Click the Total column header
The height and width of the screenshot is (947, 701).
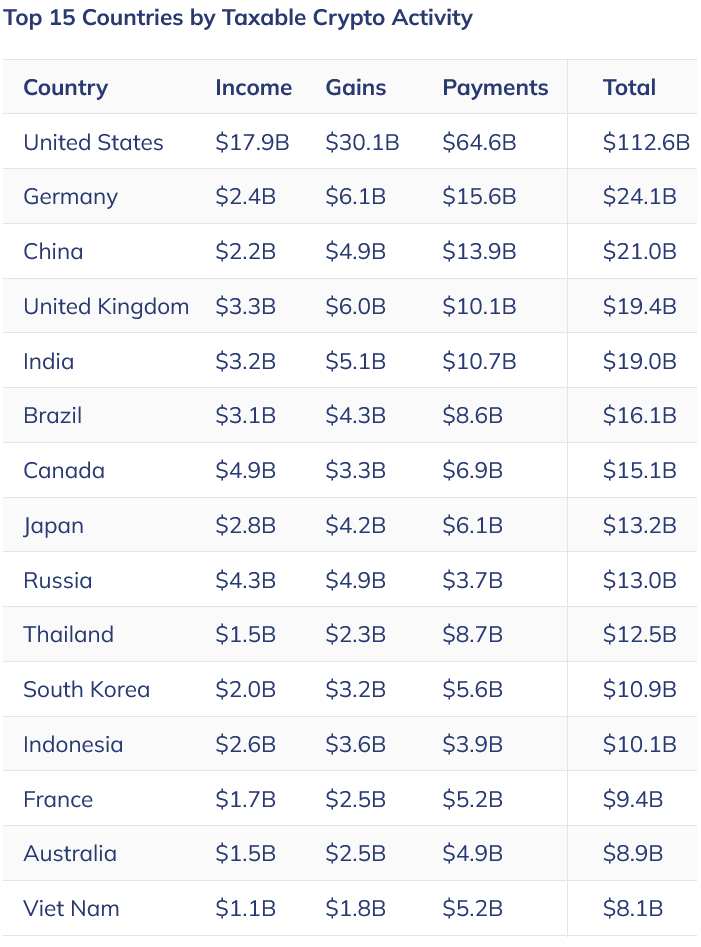629,88
